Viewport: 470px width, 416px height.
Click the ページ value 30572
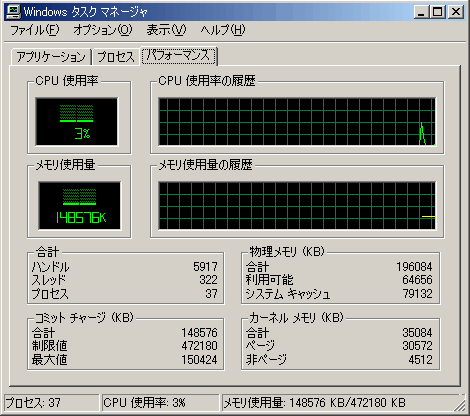[417, 346]
